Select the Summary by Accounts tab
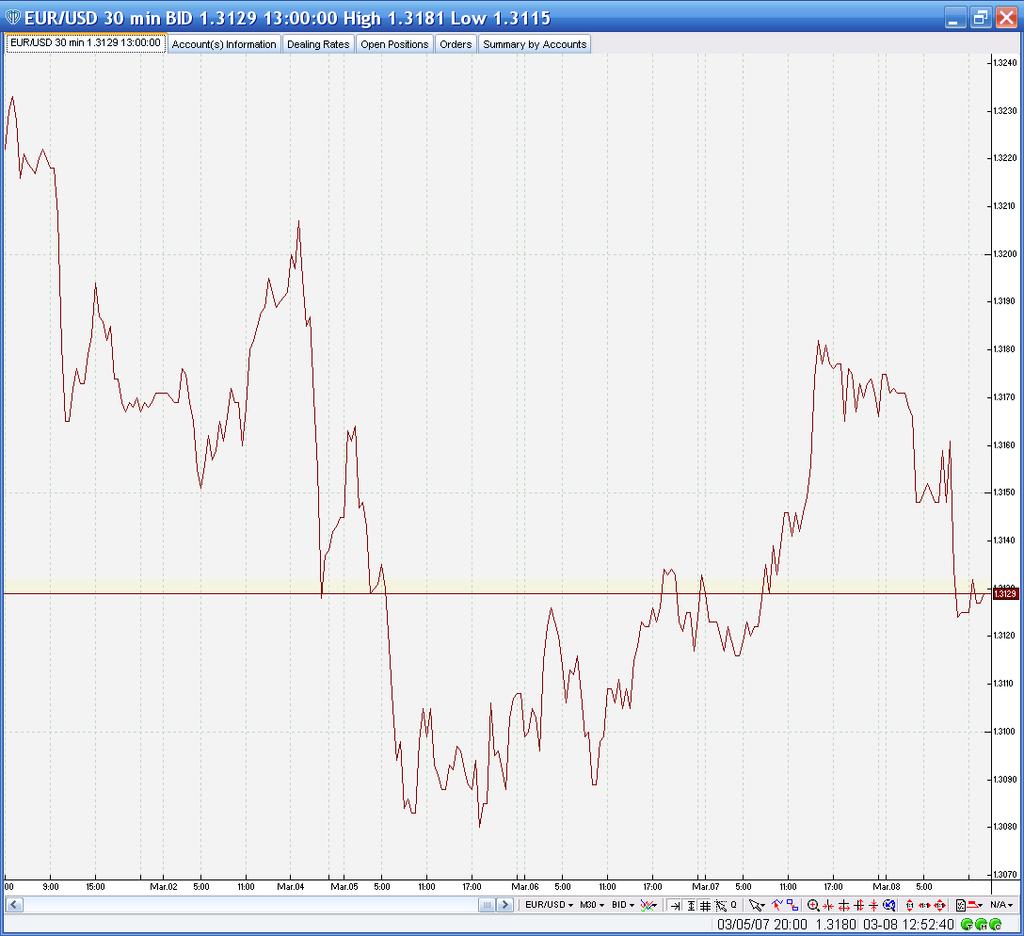 point(534,44)
